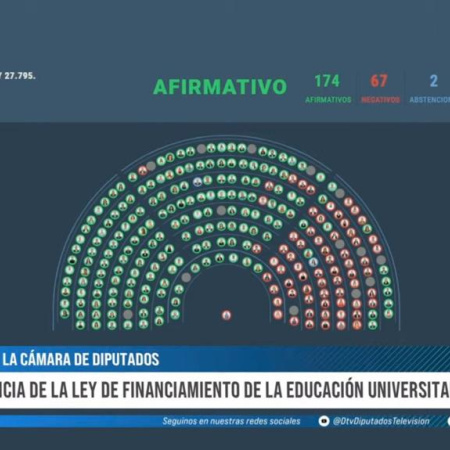The image size is (450, 450).
Task: Click 'Seguinos en nuestras redes sociales' text
Action: 231,421
